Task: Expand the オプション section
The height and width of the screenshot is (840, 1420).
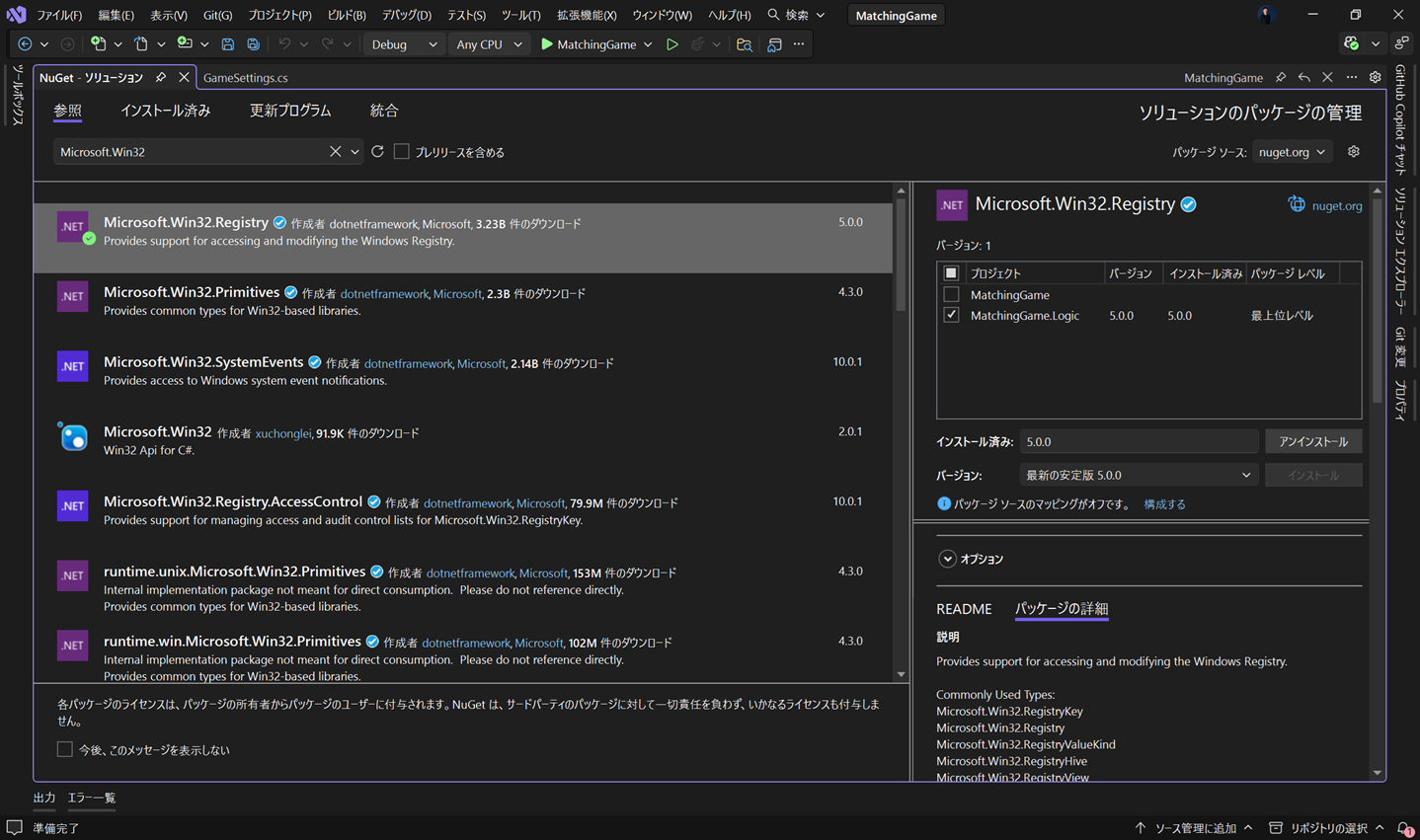Action: pyautogui.click(x=947, y=558)
